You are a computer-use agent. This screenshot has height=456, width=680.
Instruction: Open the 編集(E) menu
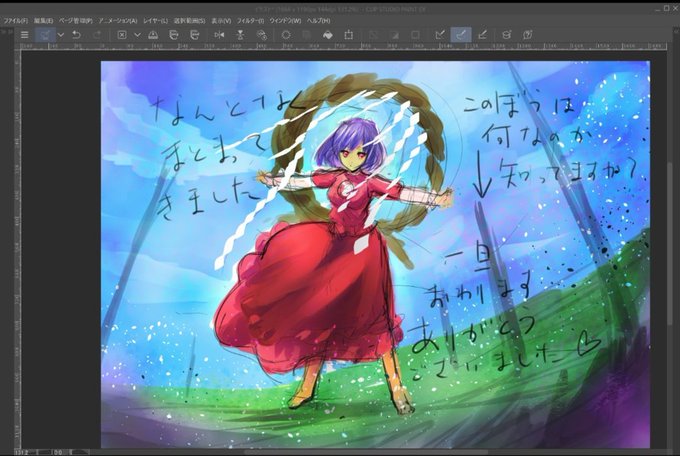[43, 20]
